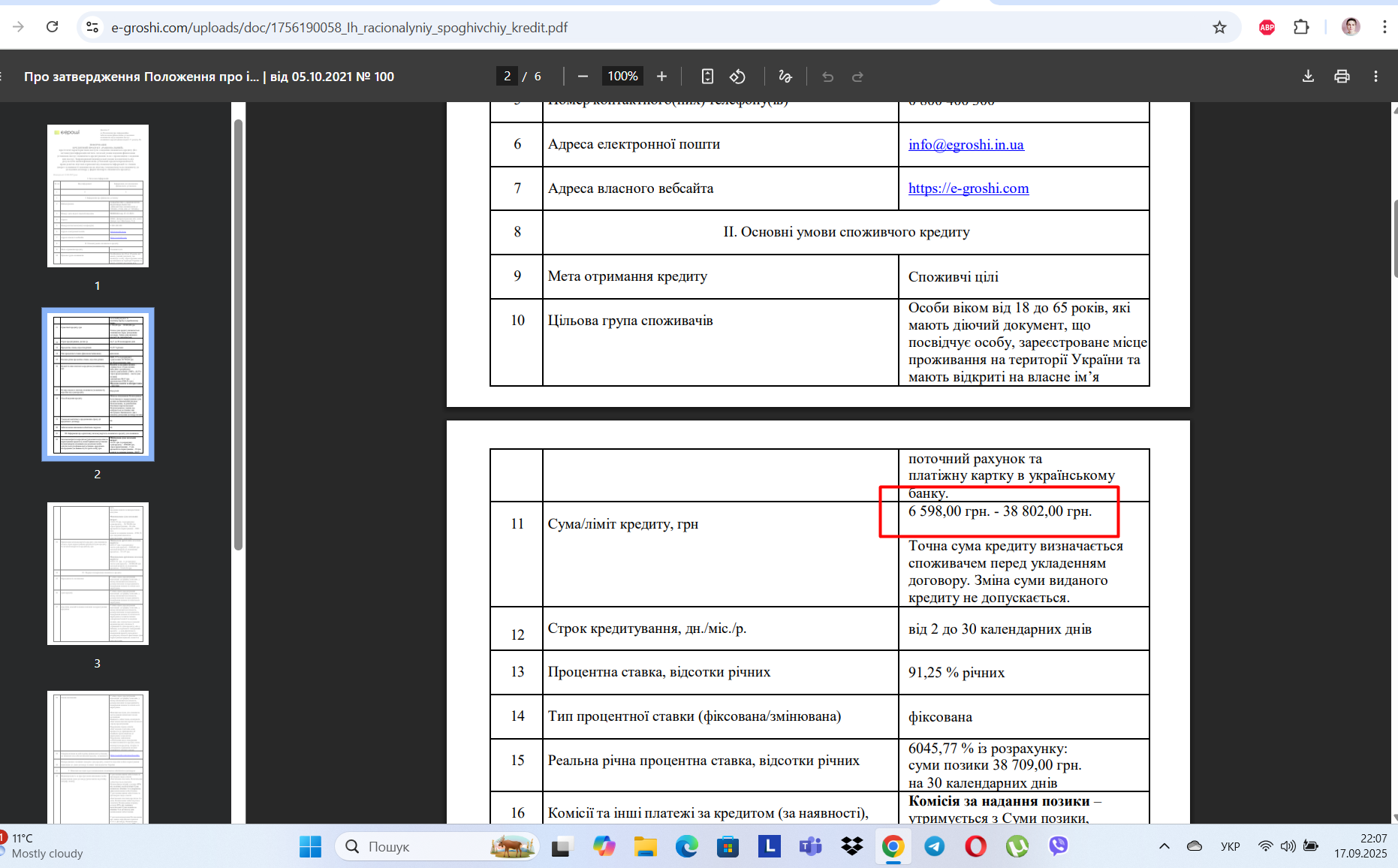The image size is (1398, 868).
Task: Zoom in with the plus button
Action: tap(661, 77)
